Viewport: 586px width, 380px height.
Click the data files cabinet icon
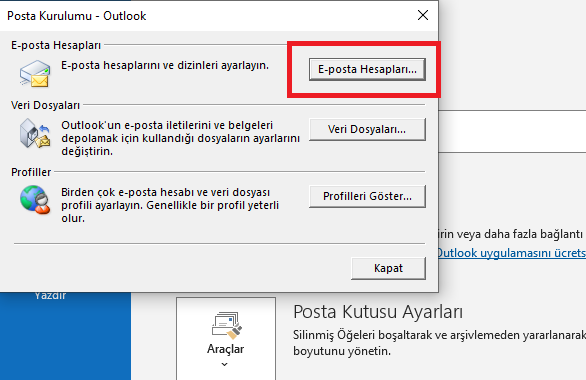[x=35, y=133]
